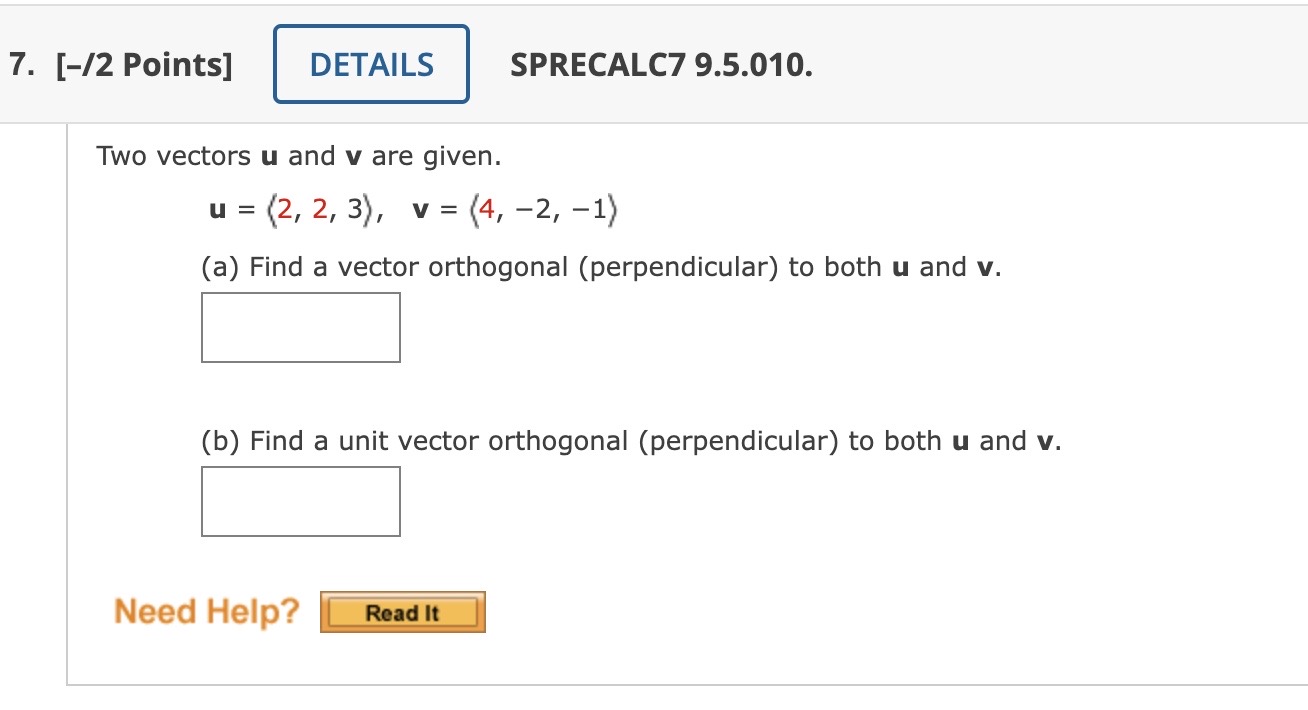The height and width of the screenshot is (710, 1308).
Task: Click the SPRECALC7 9.5.010 problem code
Action: [661, 66]
